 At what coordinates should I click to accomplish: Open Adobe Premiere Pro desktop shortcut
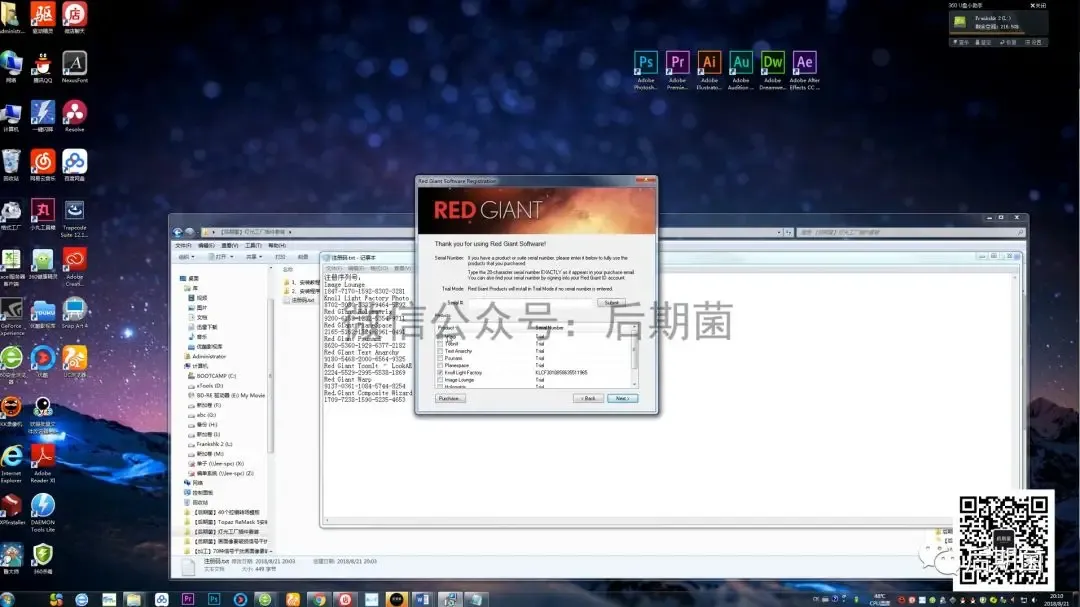(x=677, y=69)
